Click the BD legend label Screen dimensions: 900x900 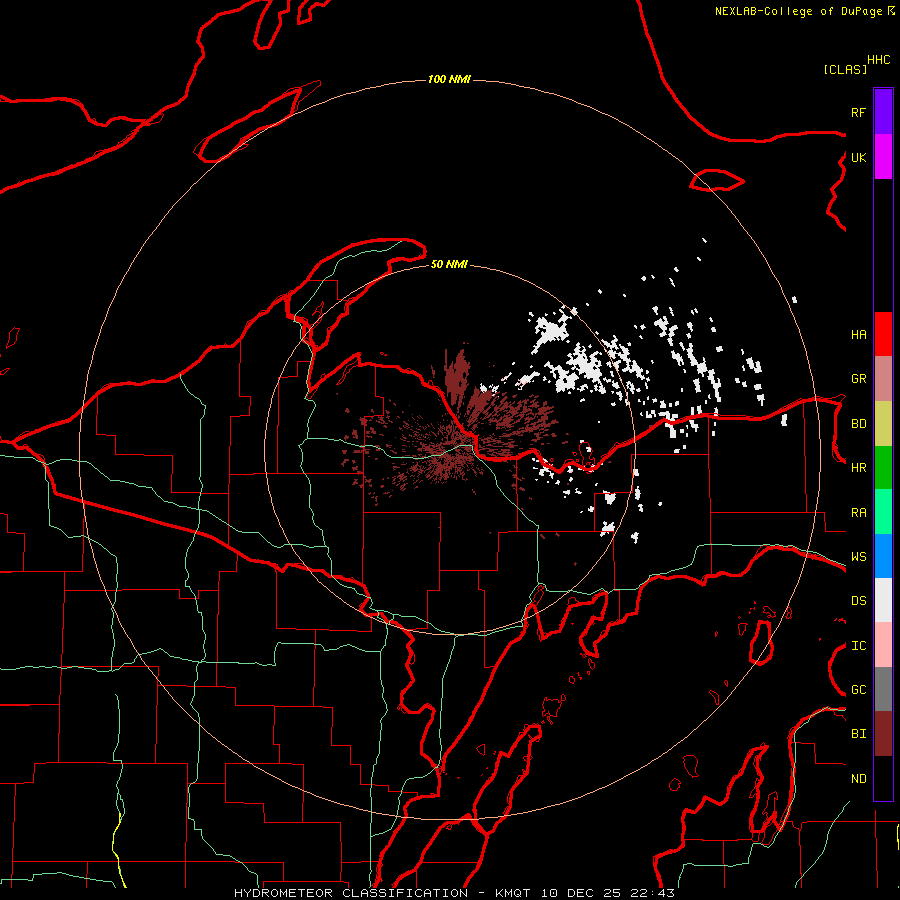[x=858, y=424]
